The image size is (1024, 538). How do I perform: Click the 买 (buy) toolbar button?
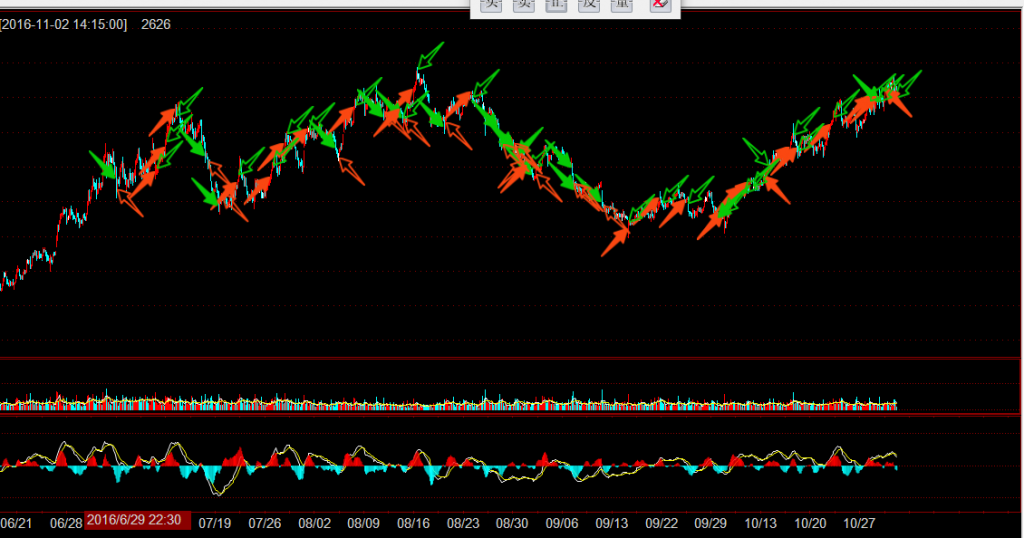491,5
